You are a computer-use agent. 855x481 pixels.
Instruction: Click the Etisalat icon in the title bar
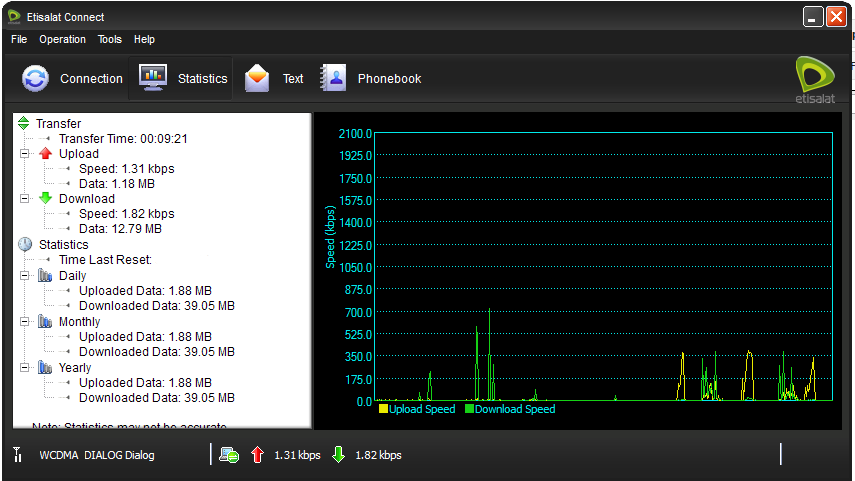click(x=14, y=17)
